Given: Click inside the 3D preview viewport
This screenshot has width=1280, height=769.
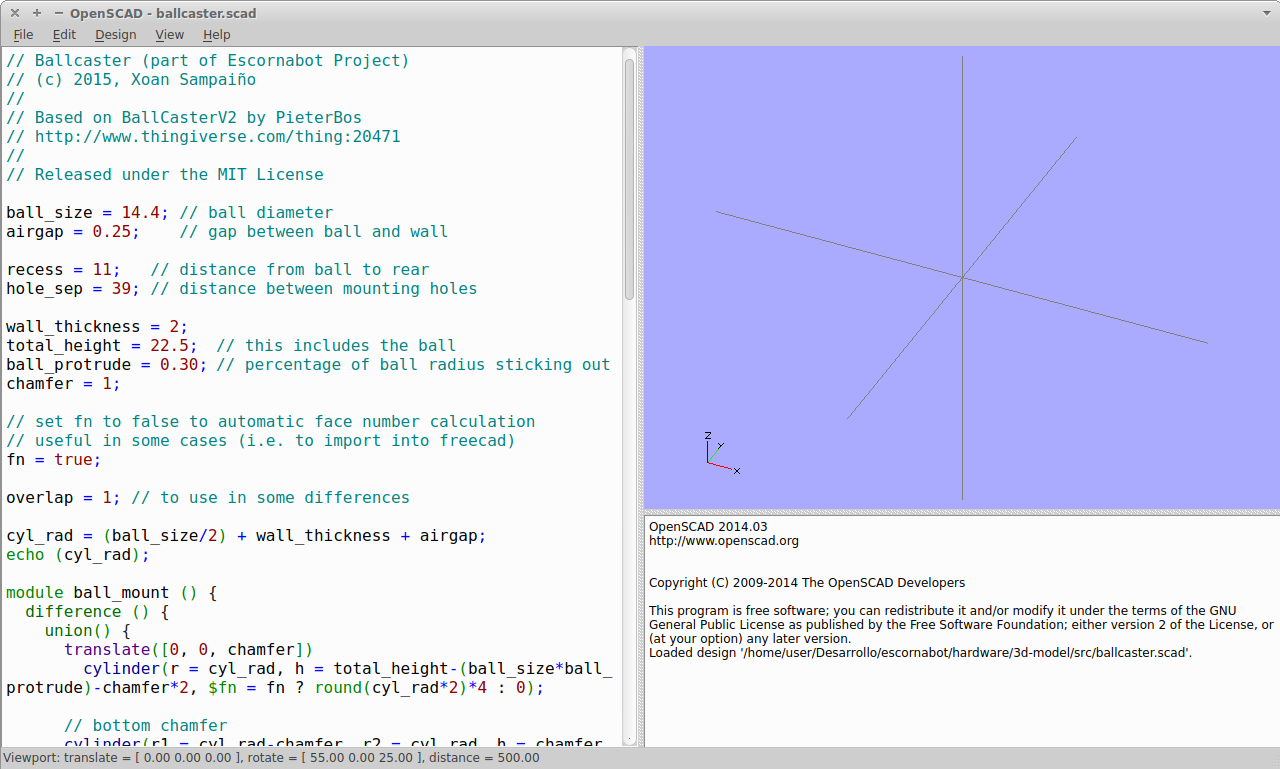Looking at the screenshot, I should [961, 277].
